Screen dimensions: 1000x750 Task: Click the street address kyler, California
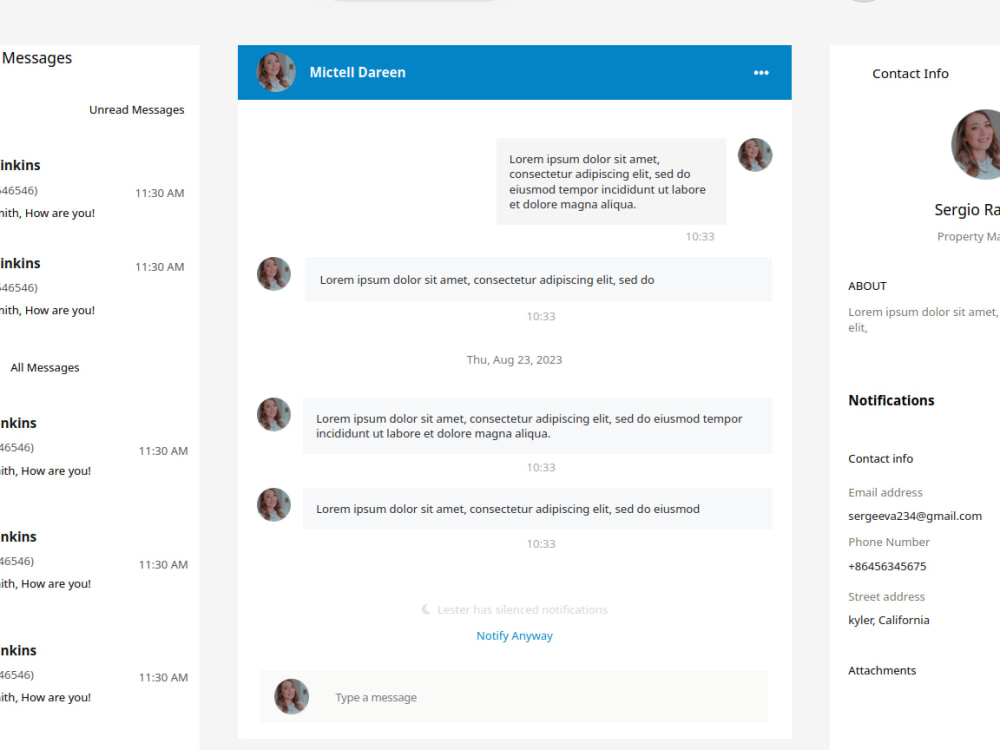[x=888, y=620]
